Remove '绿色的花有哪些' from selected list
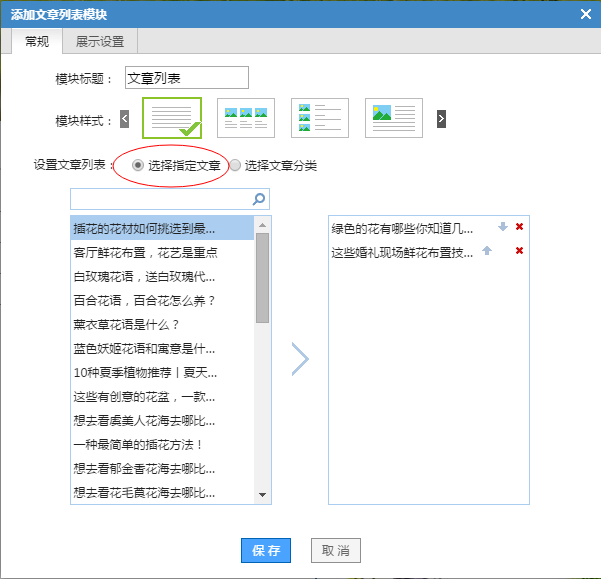Screen dimensions: 601x579 tap(519, 227)
